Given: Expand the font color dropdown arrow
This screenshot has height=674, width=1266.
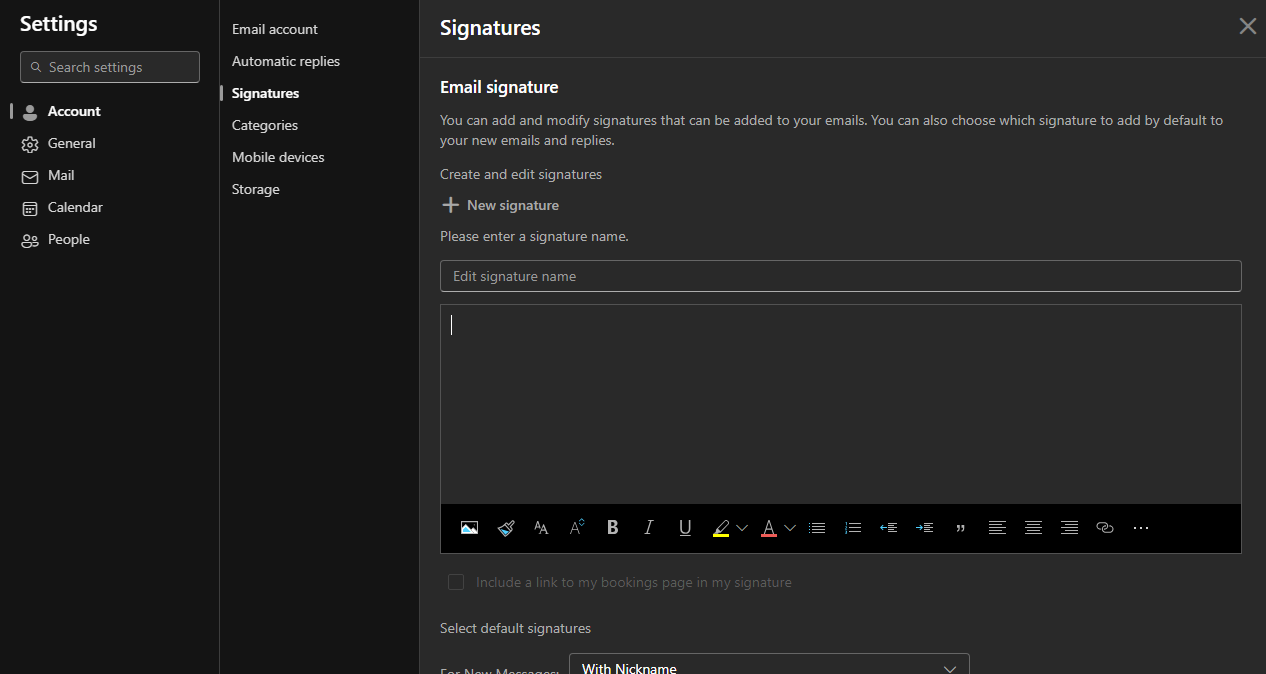Looking at the screenshot, I should (790, 528).
